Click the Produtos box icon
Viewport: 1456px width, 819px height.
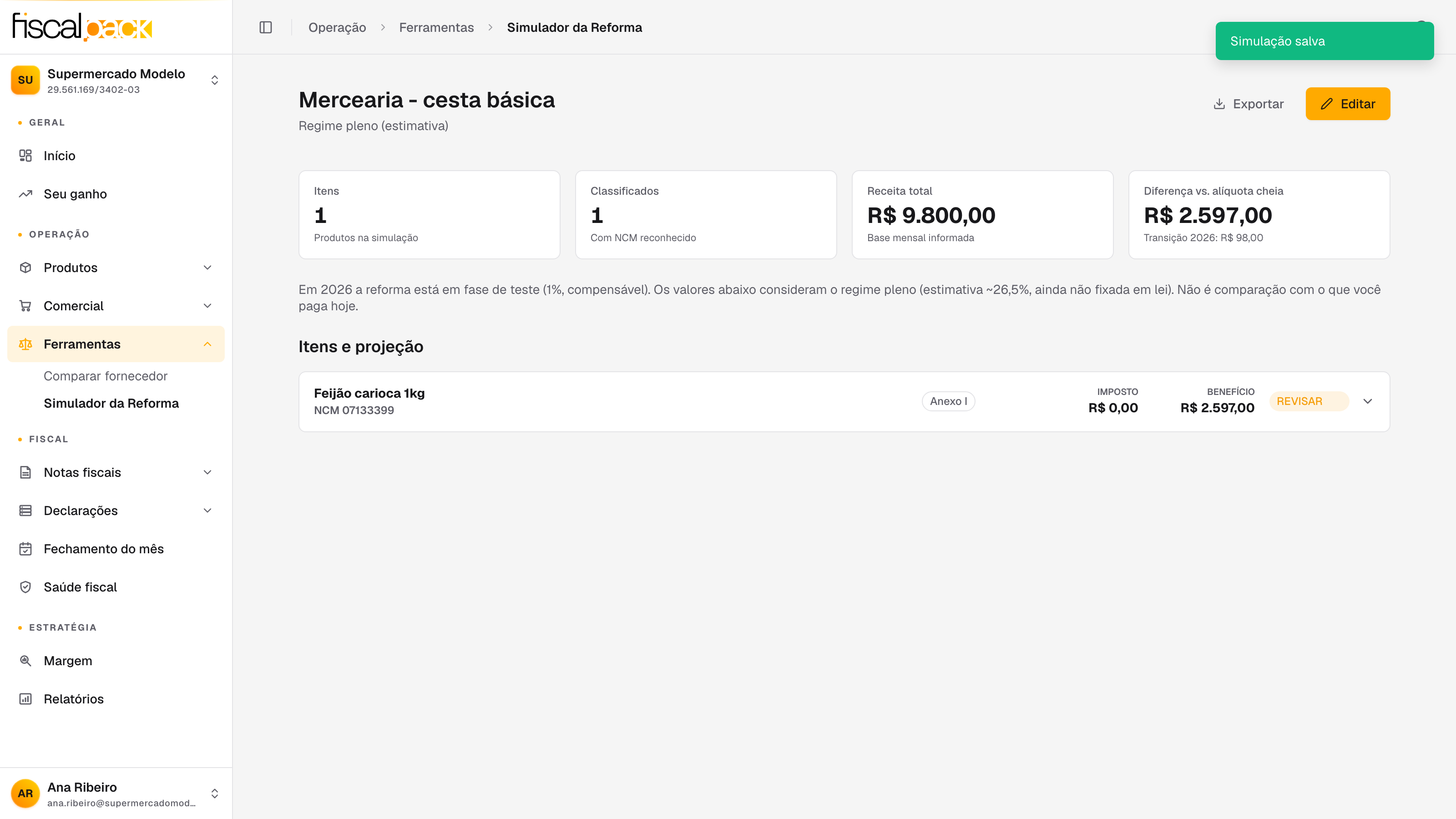pyautogui.click(x=25, y=268)
